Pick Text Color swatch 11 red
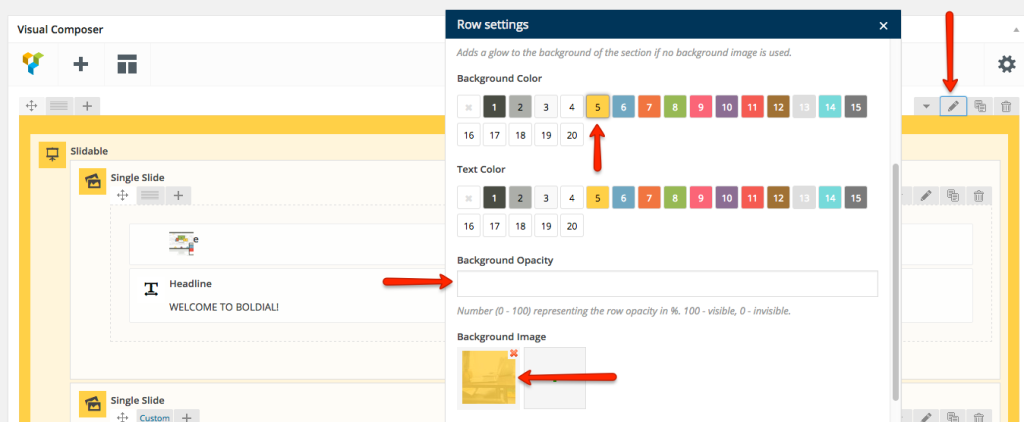 coord(752,197)
